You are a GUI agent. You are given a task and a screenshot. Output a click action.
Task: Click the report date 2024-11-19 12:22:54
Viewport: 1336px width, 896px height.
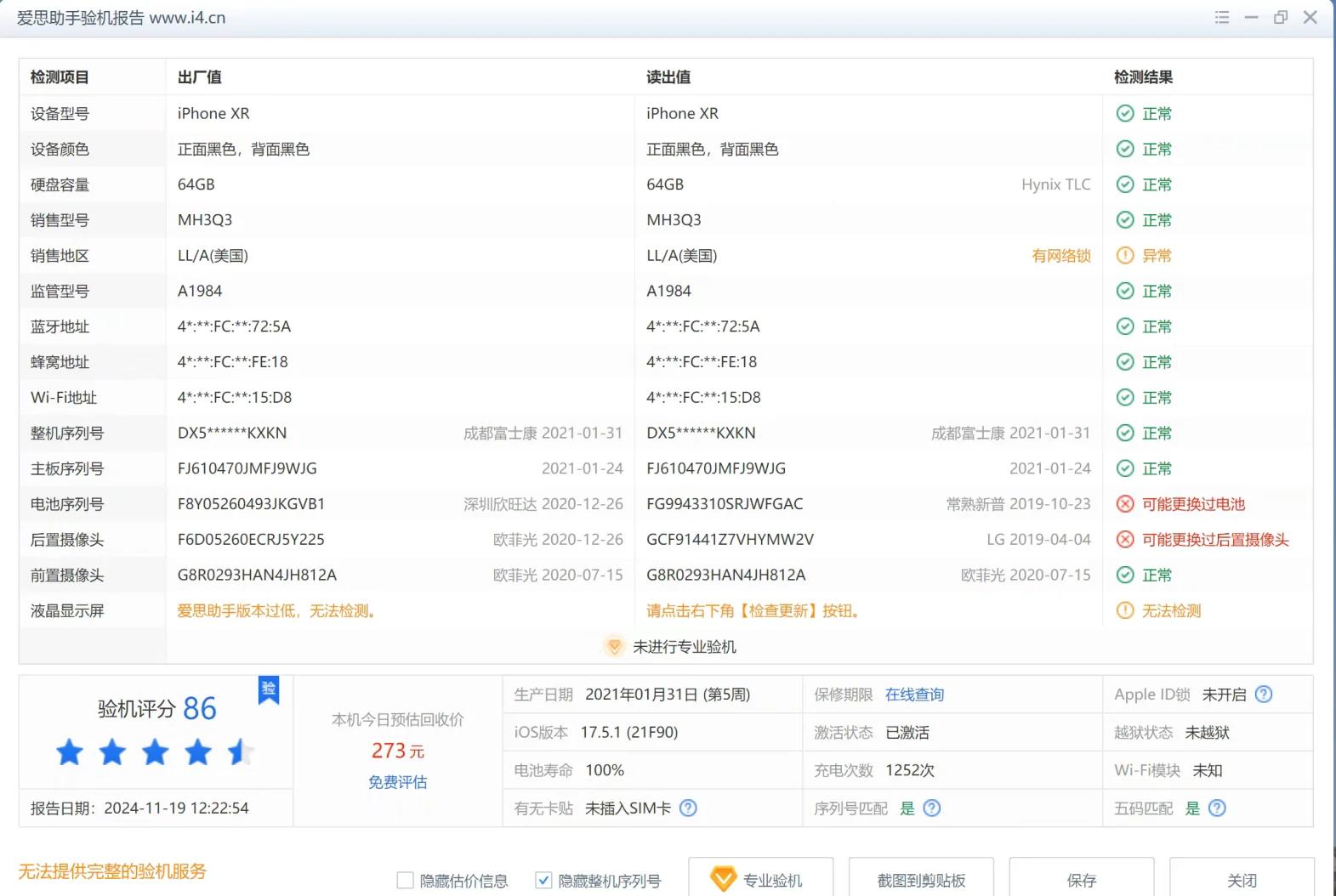click(176, 808)
